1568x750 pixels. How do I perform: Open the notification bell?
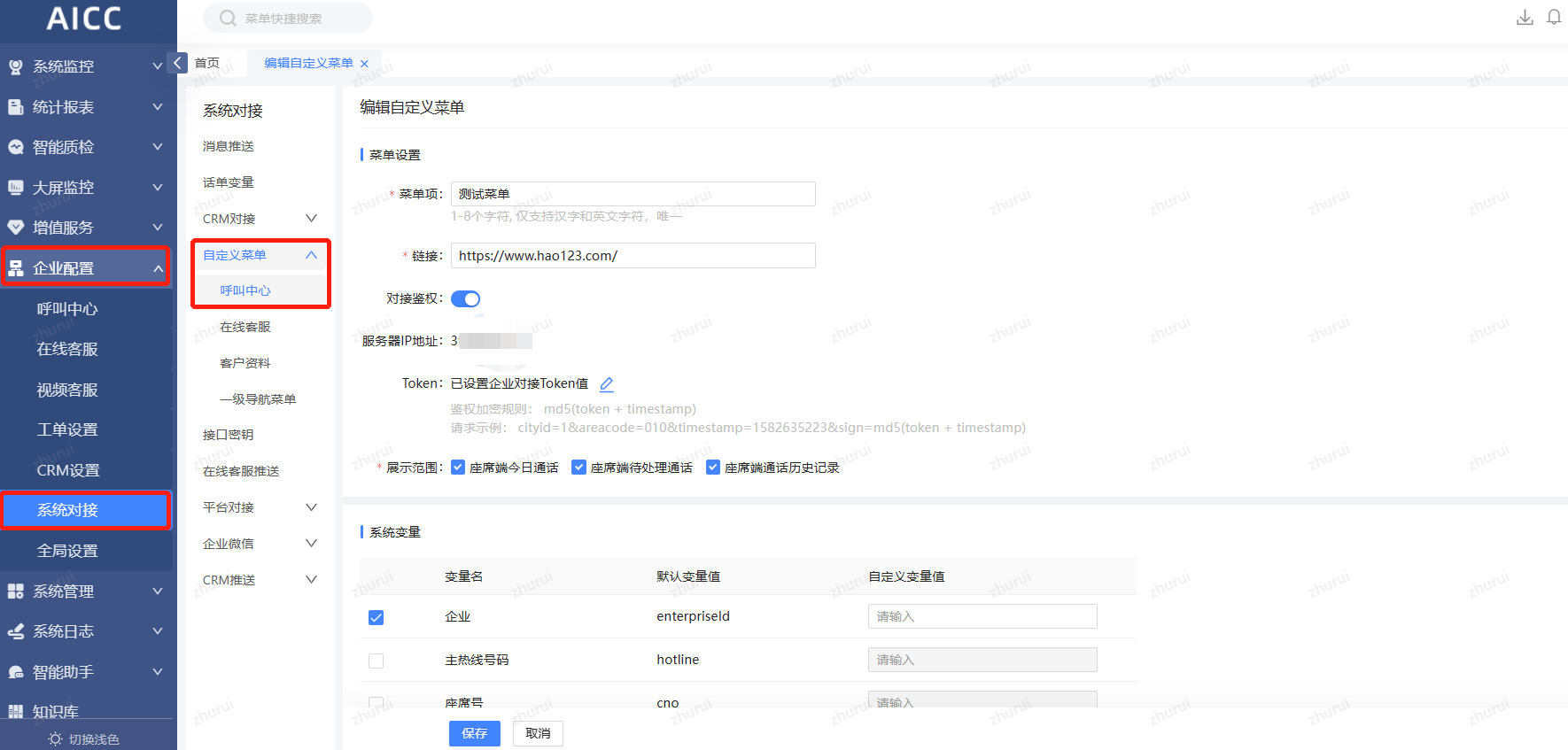[1554, 18]
